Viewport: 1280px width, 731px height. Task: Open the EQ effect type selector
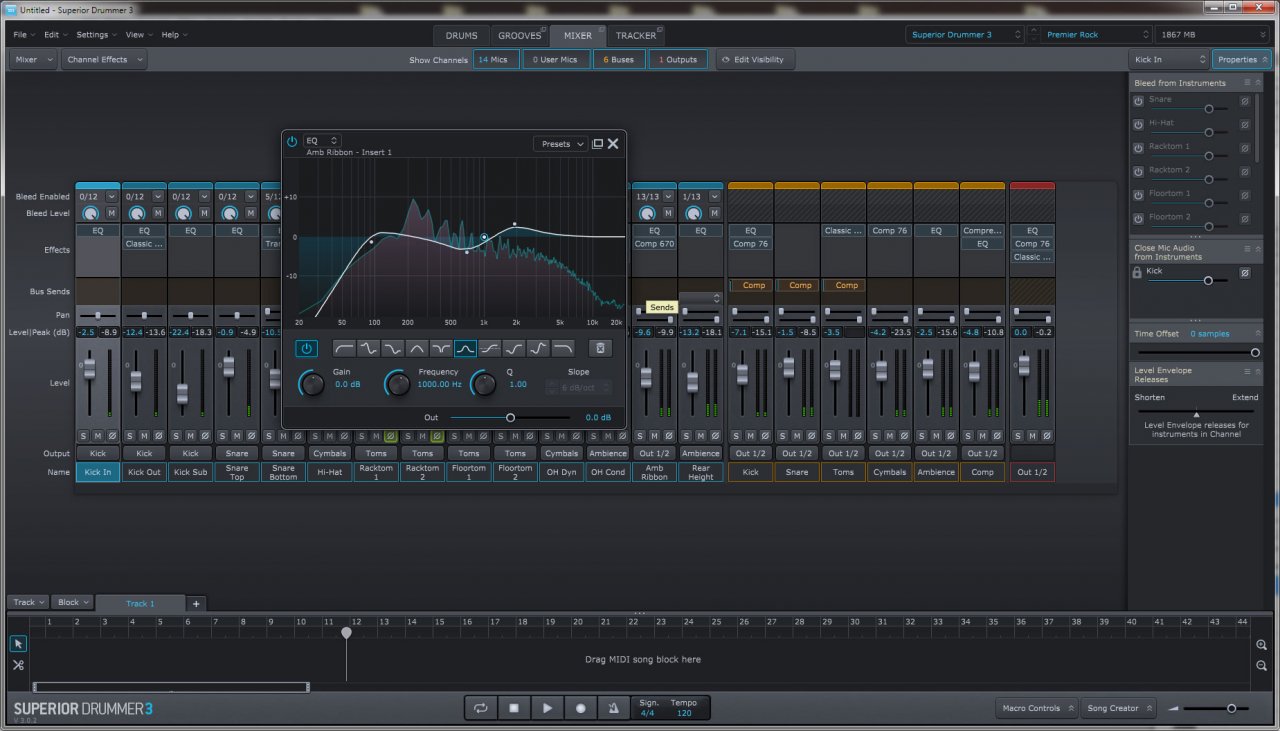322,141
